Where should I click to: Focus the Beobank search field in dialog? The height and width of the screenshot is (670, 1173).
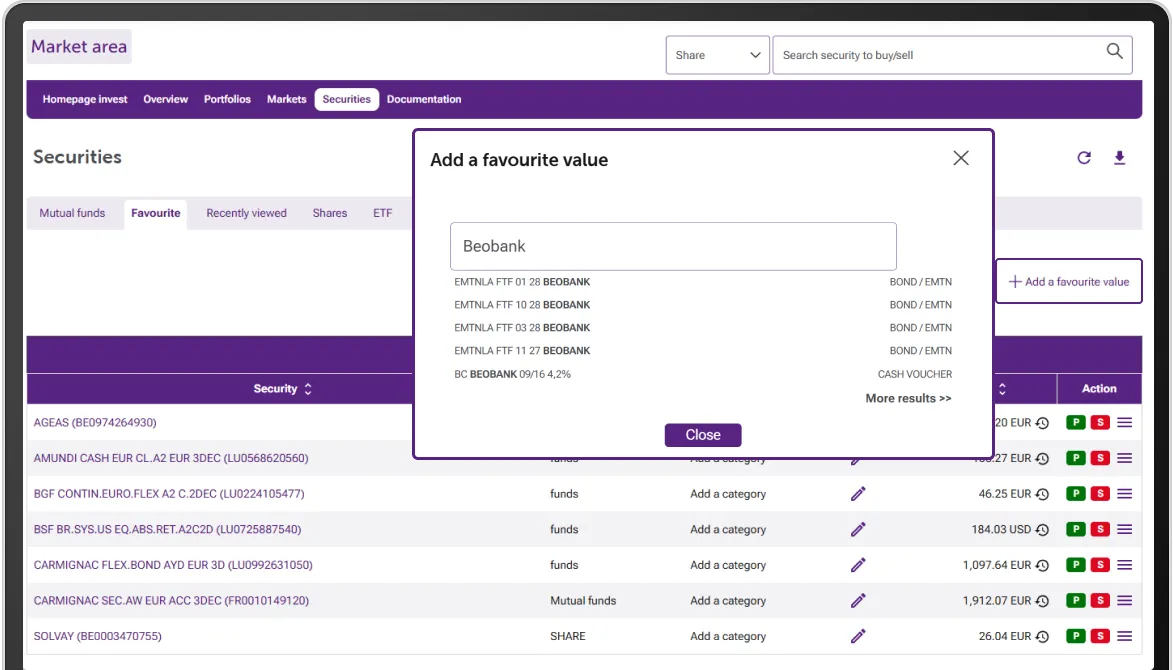673,246
